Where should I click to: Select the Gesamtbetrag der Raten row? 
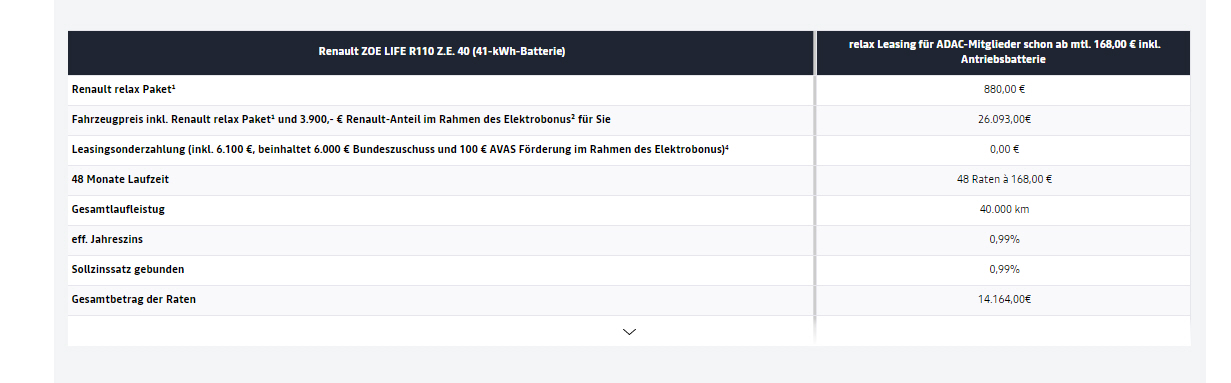(441, 299)
